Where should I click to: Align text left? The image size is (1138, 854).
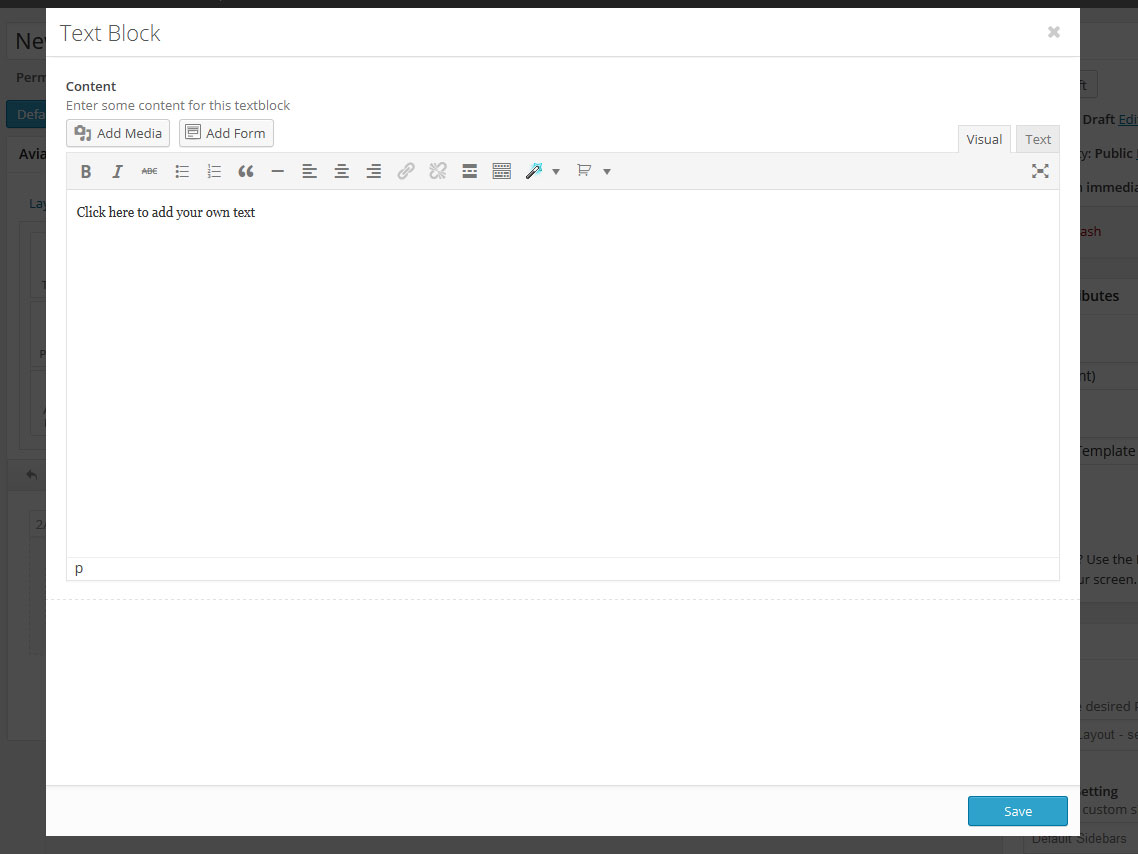(x=309, y=171)
